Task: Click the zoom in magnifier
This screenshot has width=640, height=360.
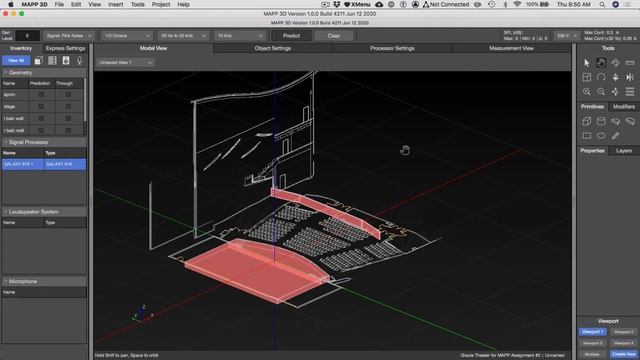Action: click(x=587, y=92)
